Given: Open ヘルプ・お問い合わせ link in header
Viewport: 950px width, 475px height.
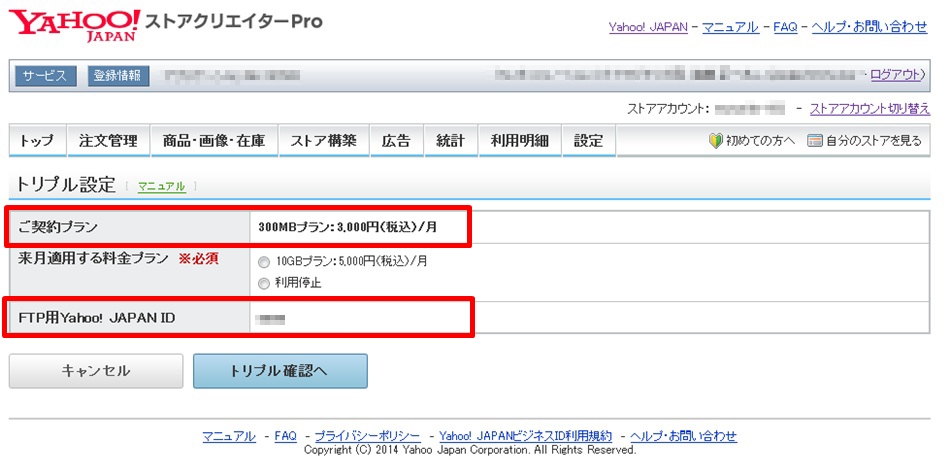Looking at the screenshot, I should (x=869, y=27).
